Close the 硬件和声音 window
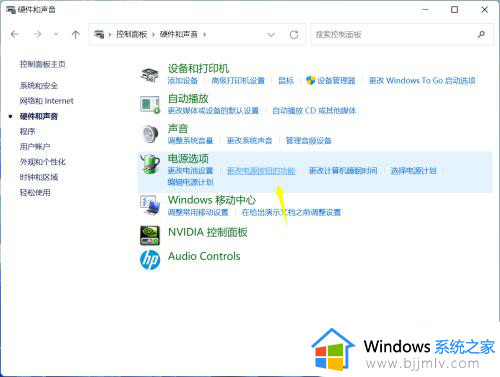The width and height of the screenshot is (500, 377). (x=485, y=9)
